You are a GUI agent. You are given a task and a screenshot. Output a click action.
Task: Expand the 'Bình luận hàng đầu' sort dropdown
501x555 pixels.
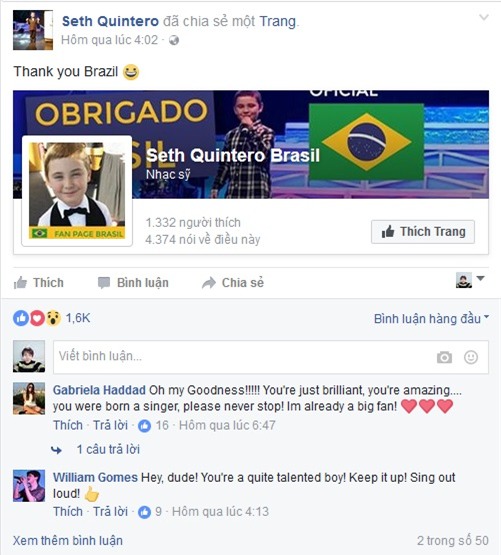point(431,319)
